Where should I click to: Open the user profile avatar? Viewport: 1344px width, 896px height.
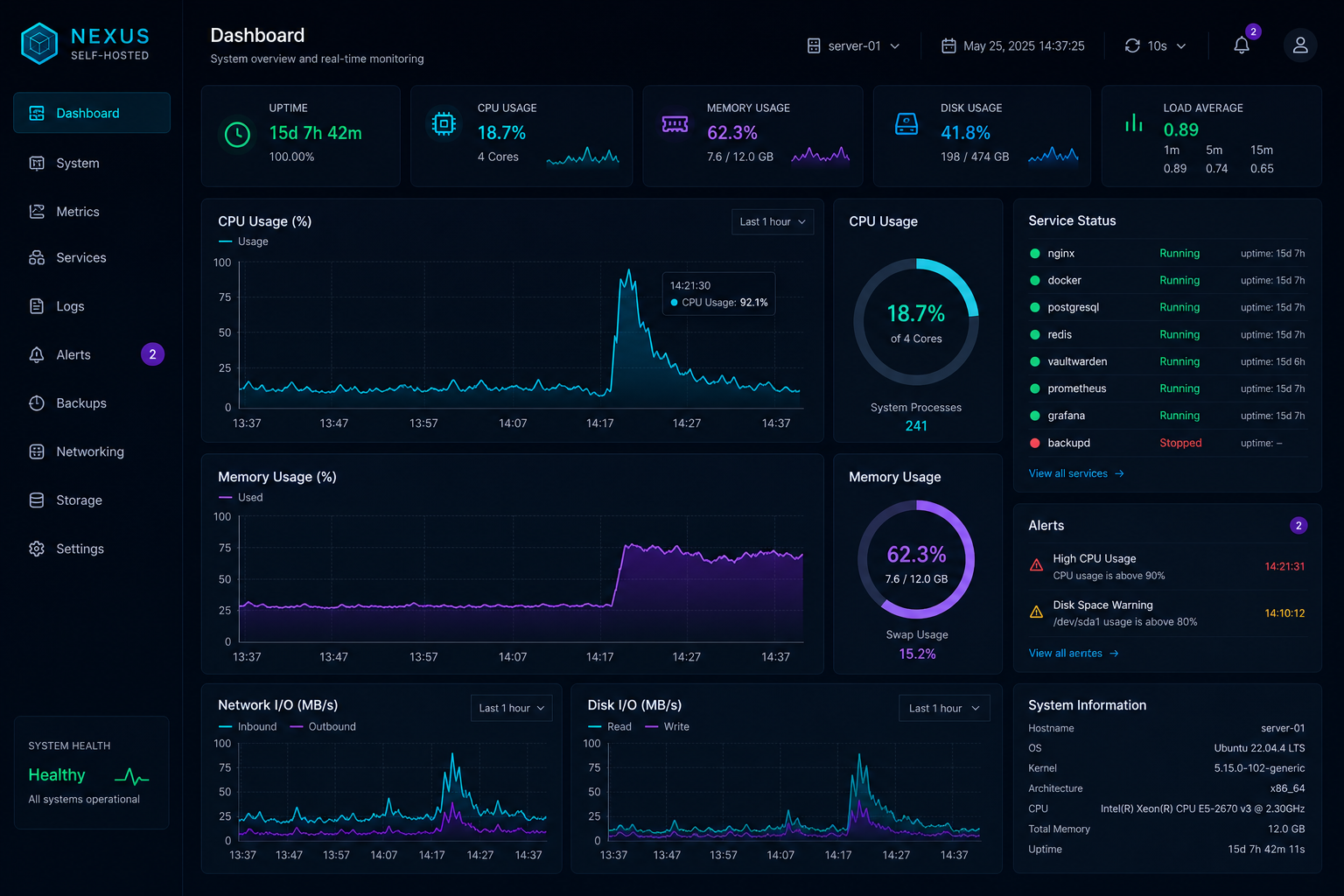[x=1300, y=45]
